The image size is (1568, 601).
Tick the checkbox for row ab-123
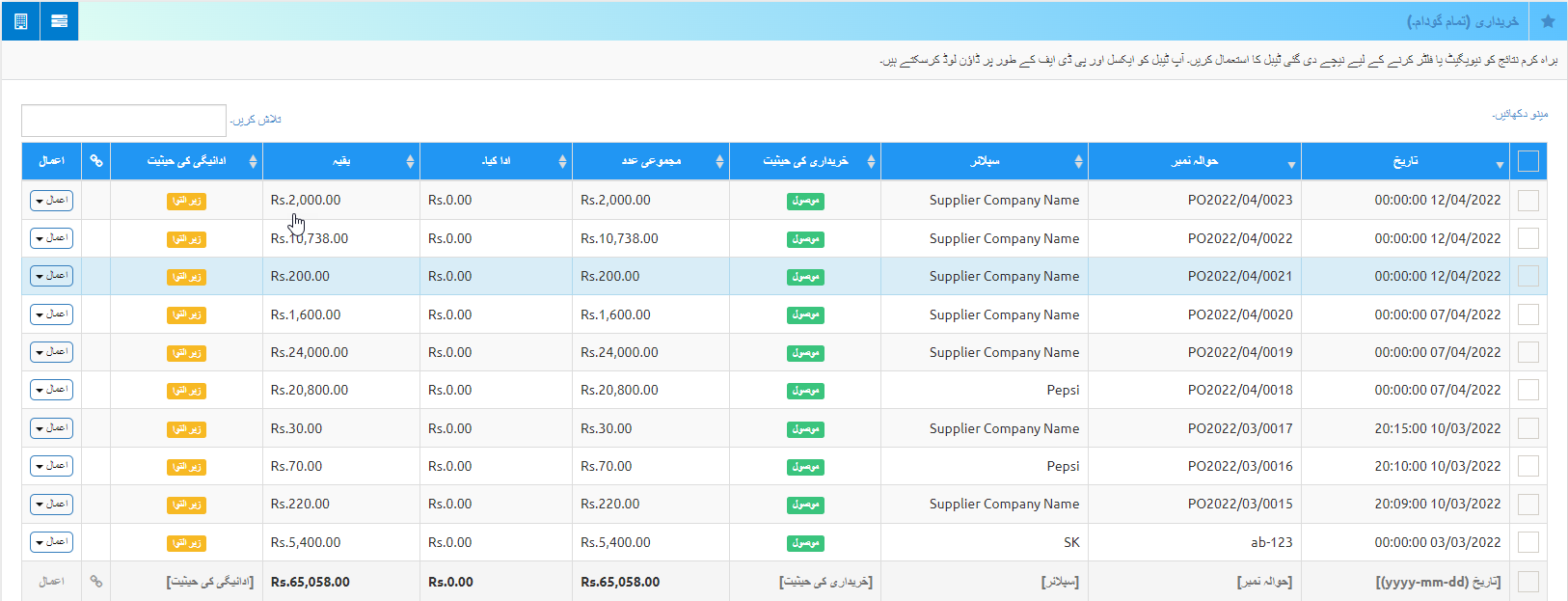1527,542
